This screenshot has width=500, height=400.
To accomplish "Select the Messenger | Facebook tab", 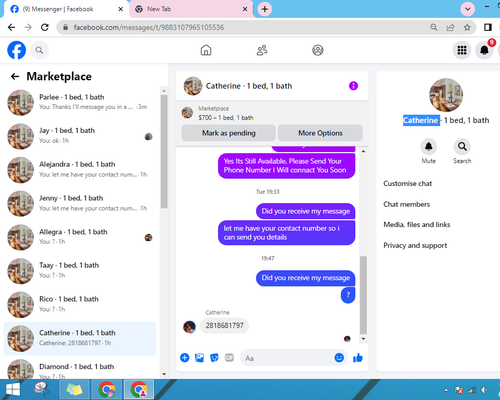I will (x=65, y=9).
